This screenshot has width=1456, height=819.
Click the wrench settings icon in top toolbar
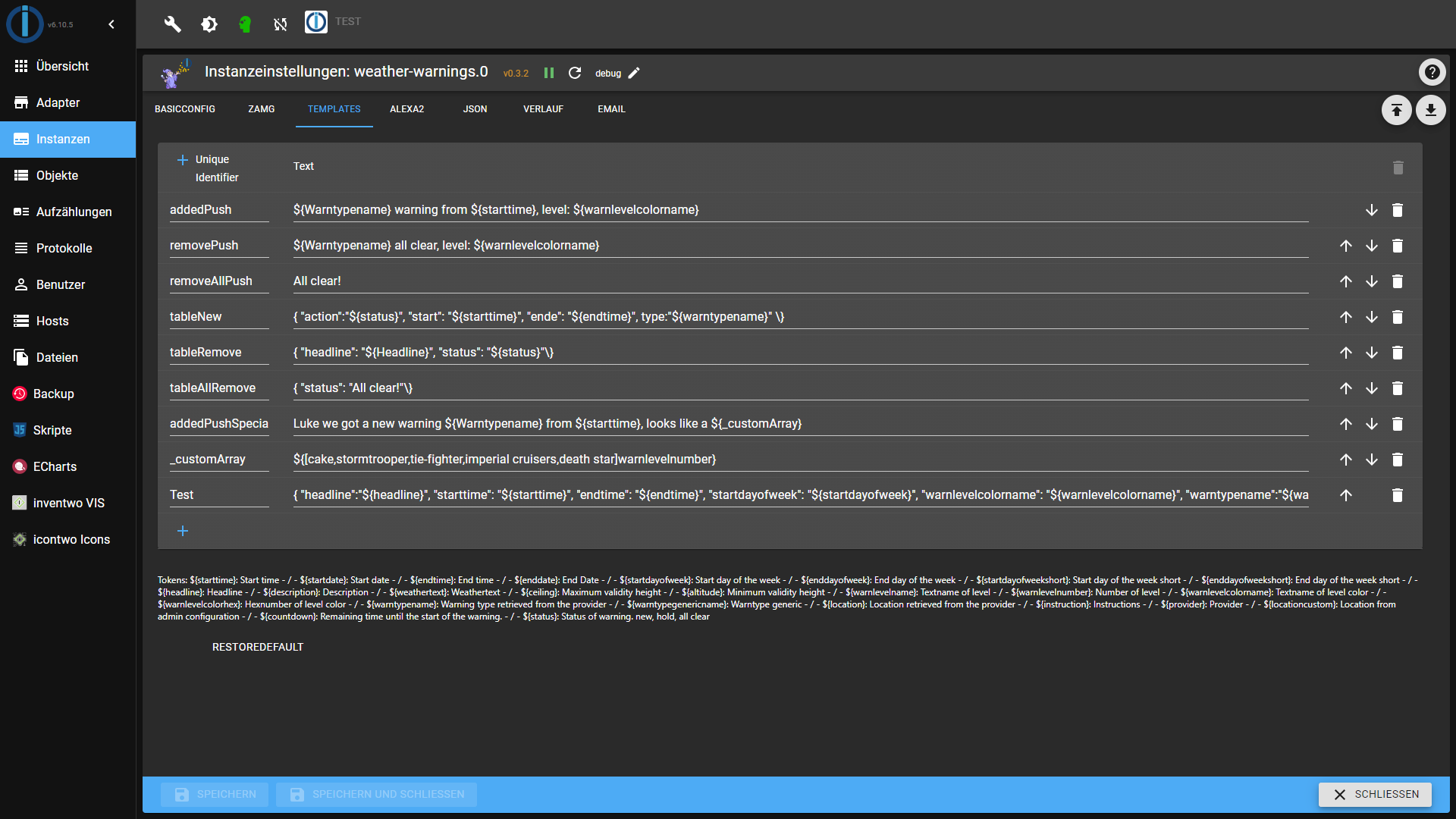pyautogui.click(x=172, y=24)
